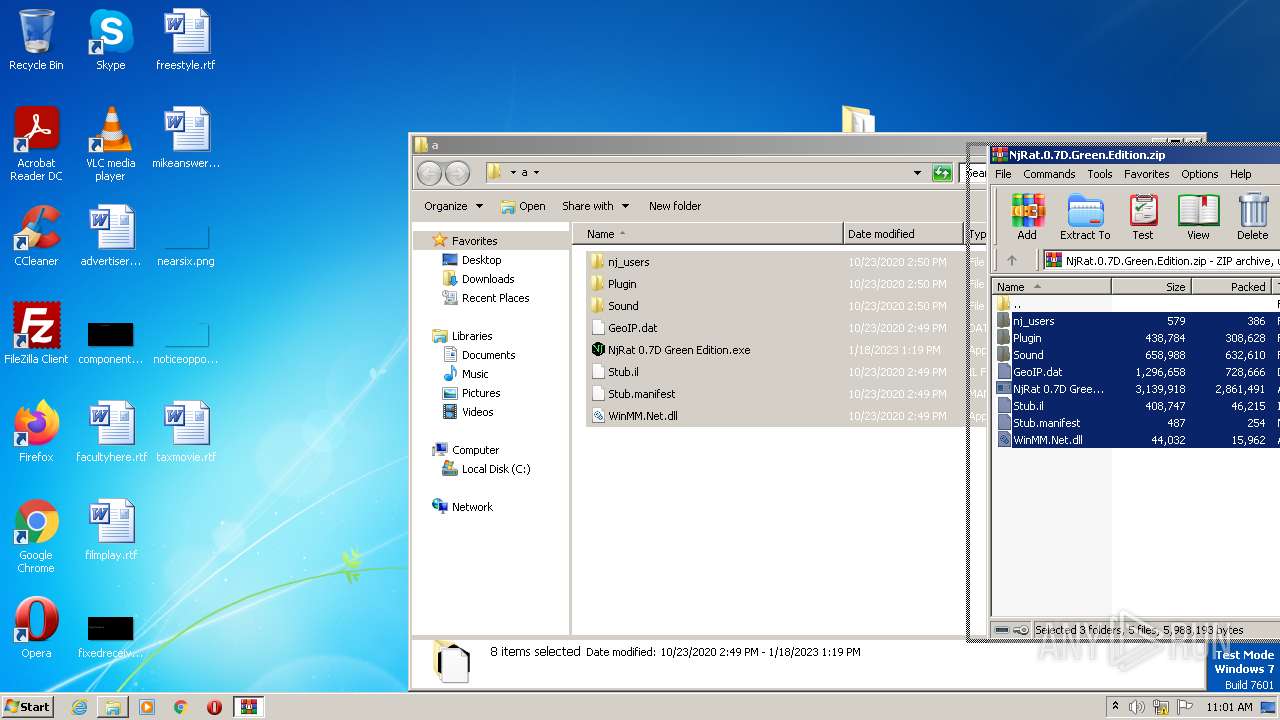Select freestyle.rtf desktop file
Image resolution: width=1280 pixels, height=720 pixels.
point(186,40)
